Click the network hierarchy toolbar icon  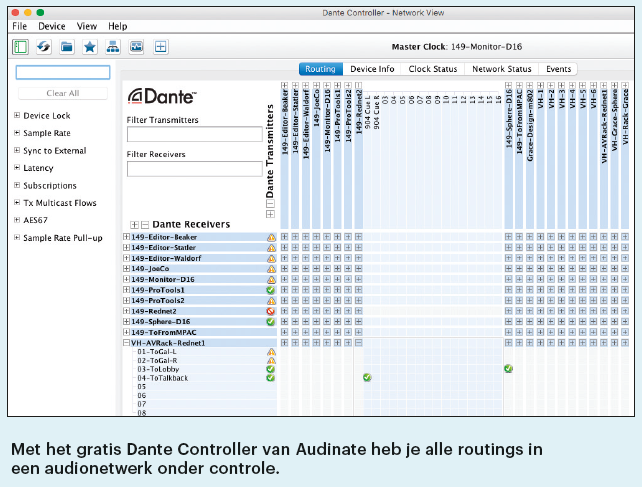tap(113, 46)
